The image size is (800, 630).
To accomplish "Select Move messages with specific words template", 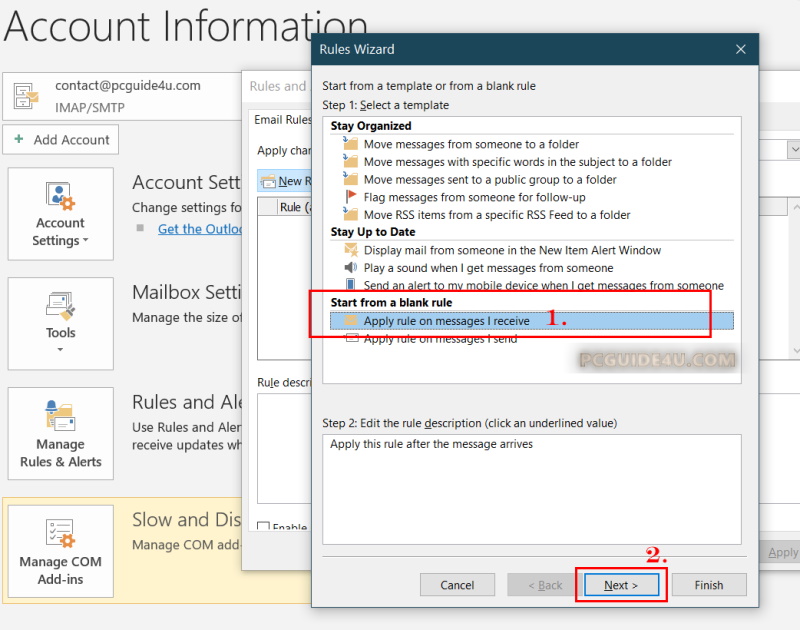I will 517,162.
